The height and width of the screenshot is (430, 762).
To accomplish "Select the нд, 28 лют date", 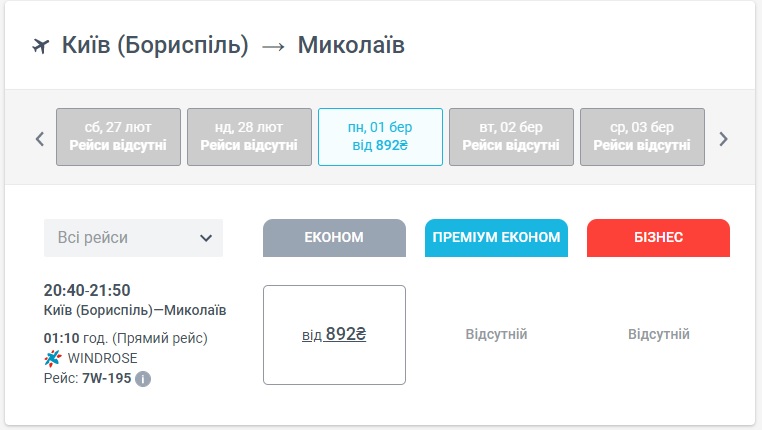I will click(x=249, y=136).
